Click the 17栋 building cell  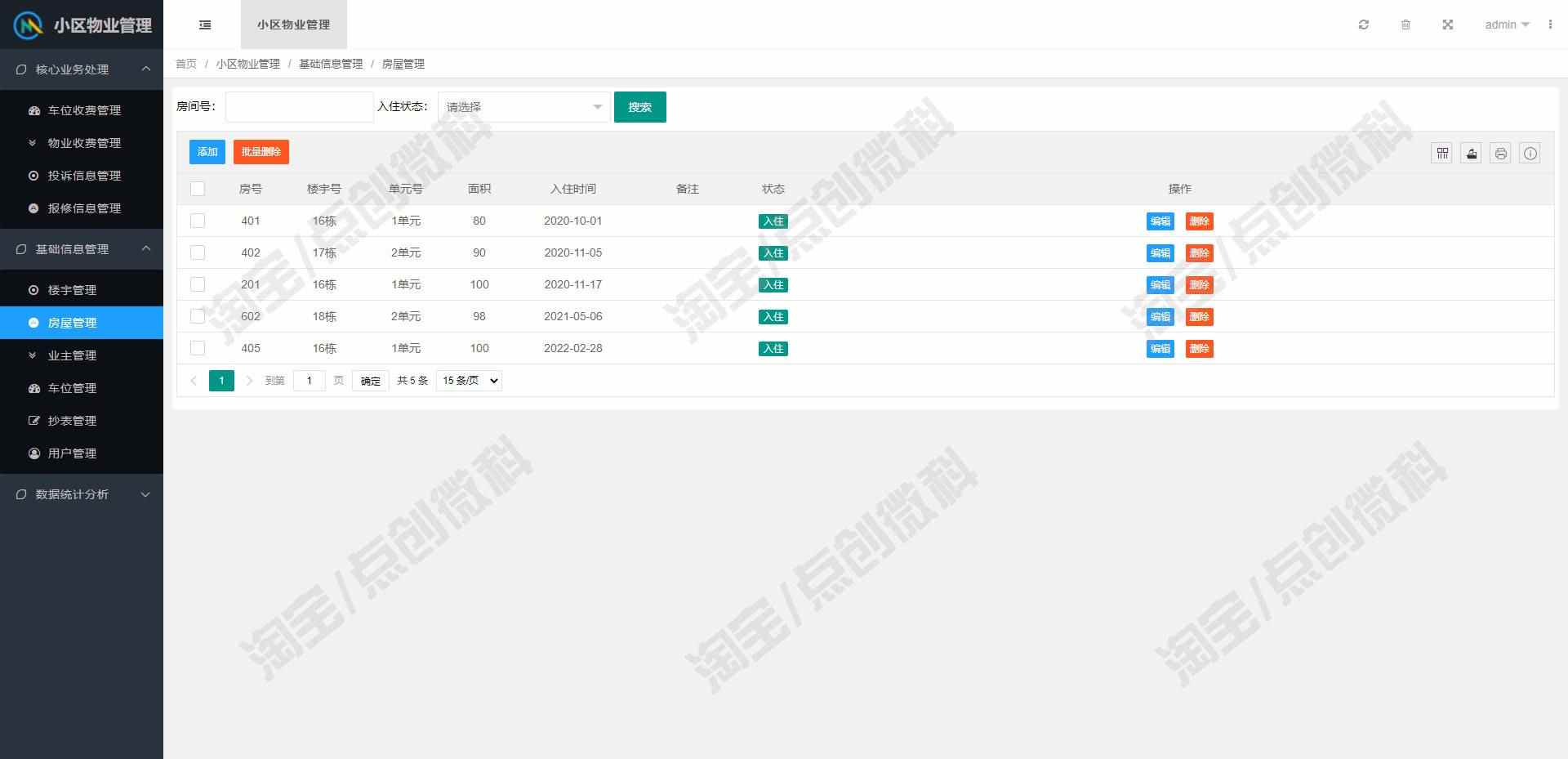tap(324, 252)
